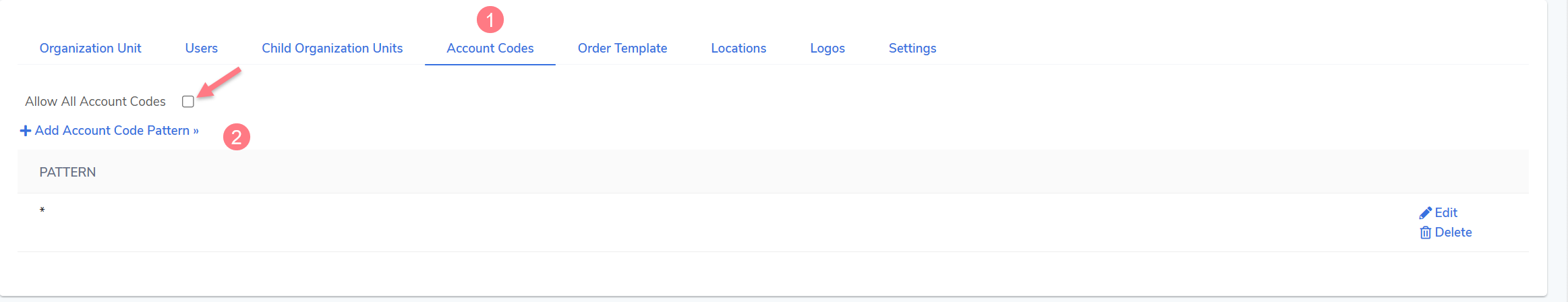
Task: View the Logos tab
Action: (x=827, y=49)
